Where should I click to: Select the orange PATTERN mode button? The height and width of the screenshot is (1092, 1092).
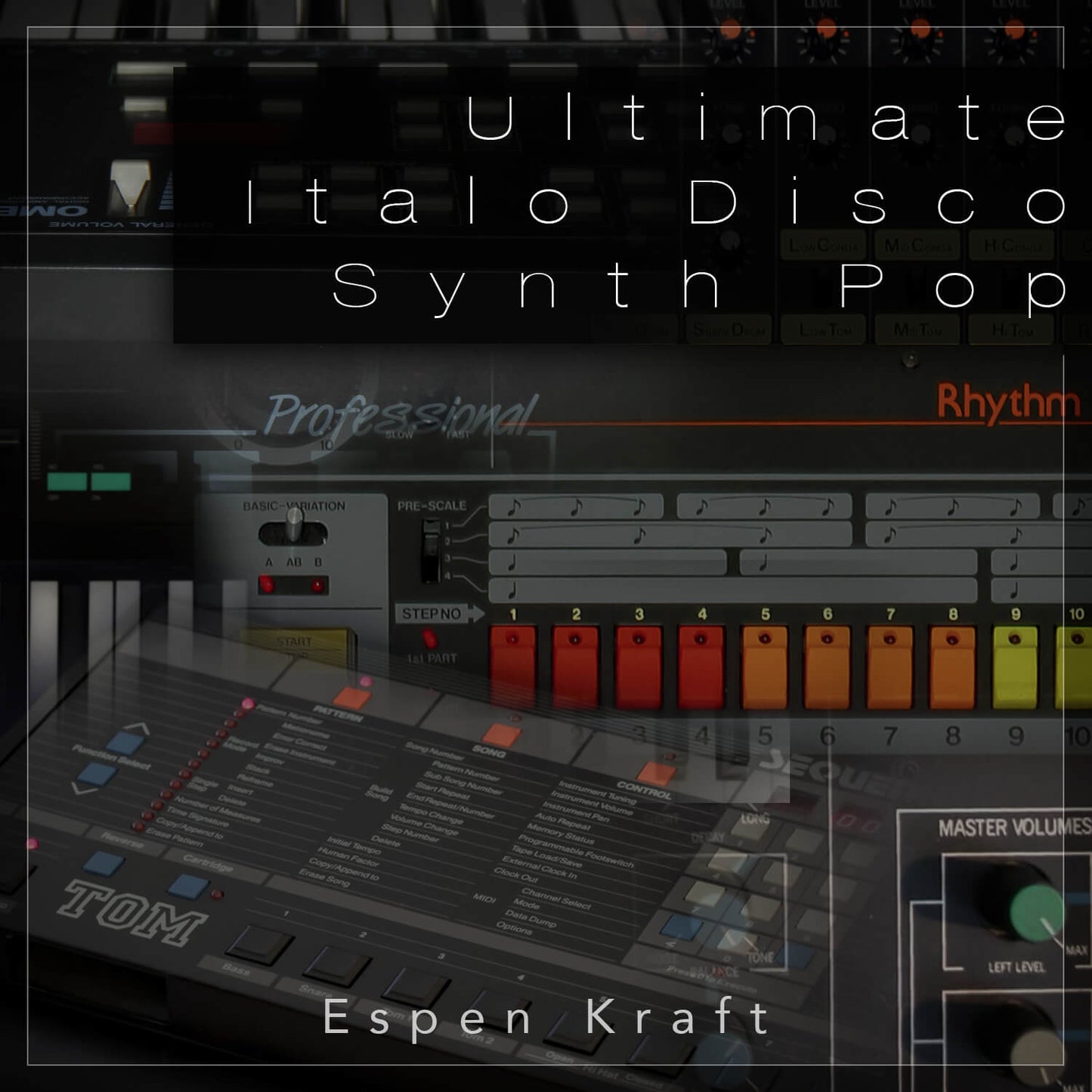point(351,697)
